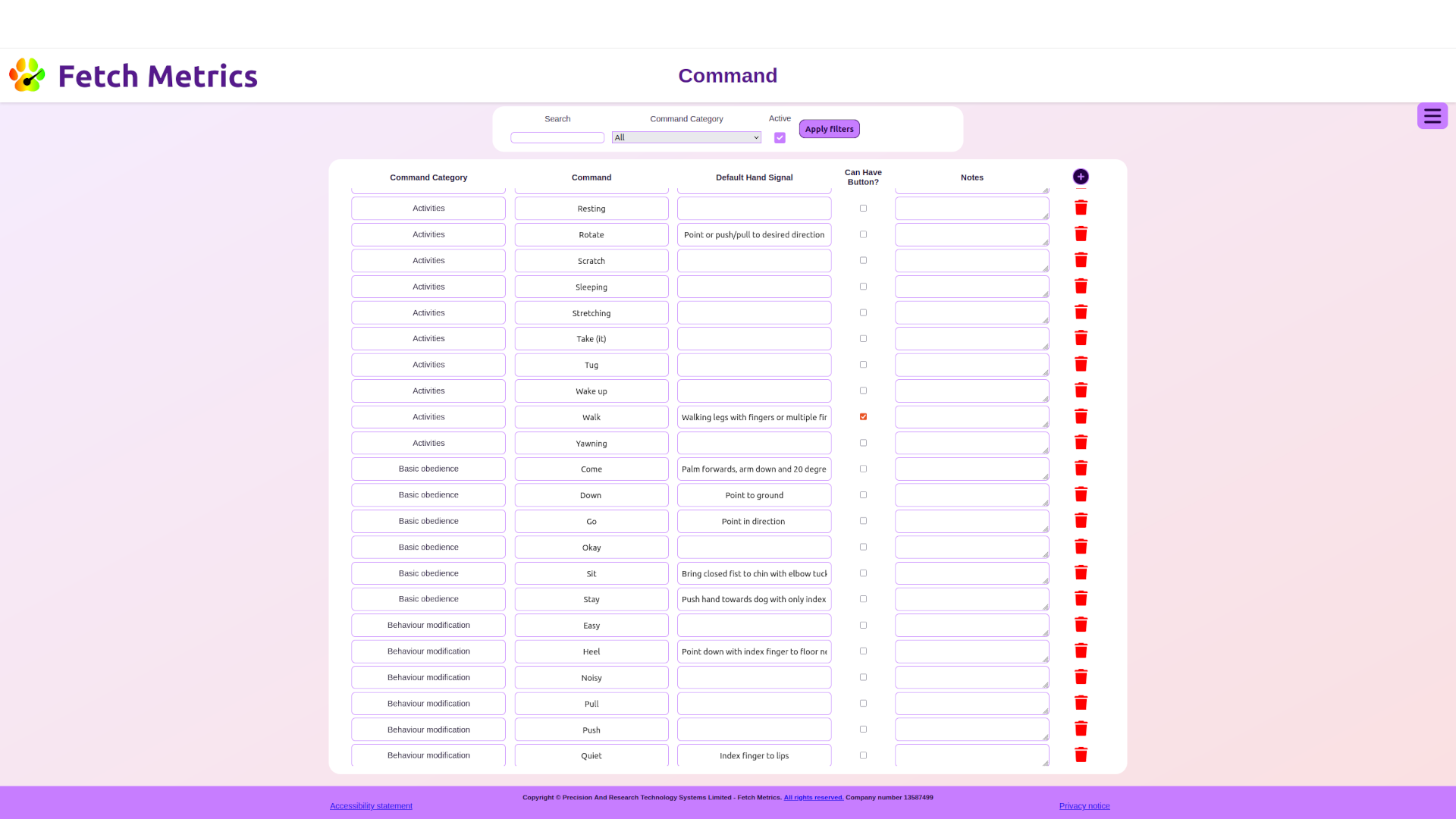
Task: Click the add new command plus icon
Action: (x=1081, y=177)
